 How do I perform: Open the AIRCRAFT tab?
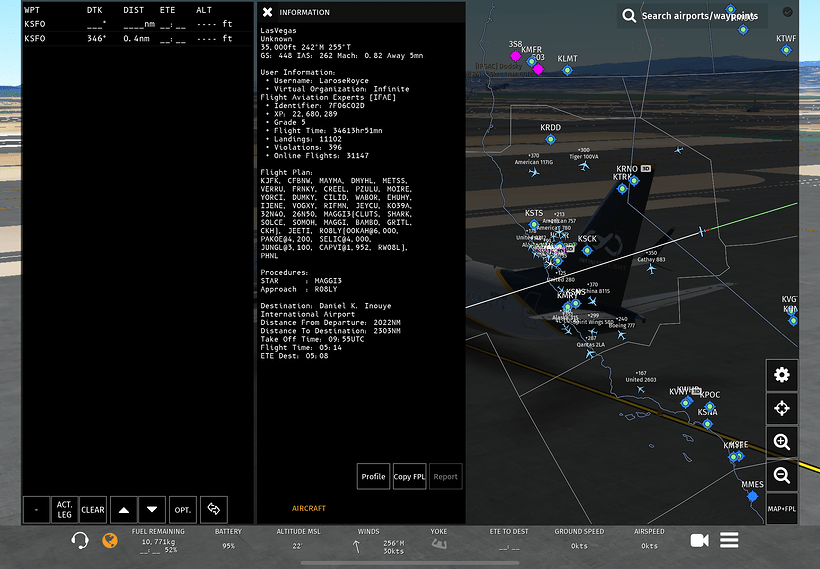(309, 508)
